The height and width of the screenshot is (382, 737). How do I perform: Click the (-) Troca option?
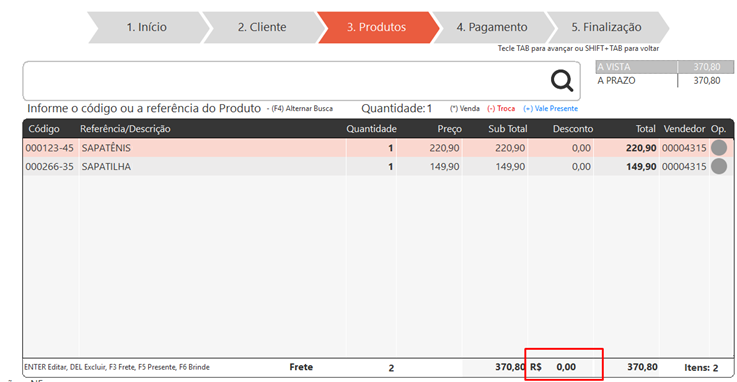(x=501, y=109)
